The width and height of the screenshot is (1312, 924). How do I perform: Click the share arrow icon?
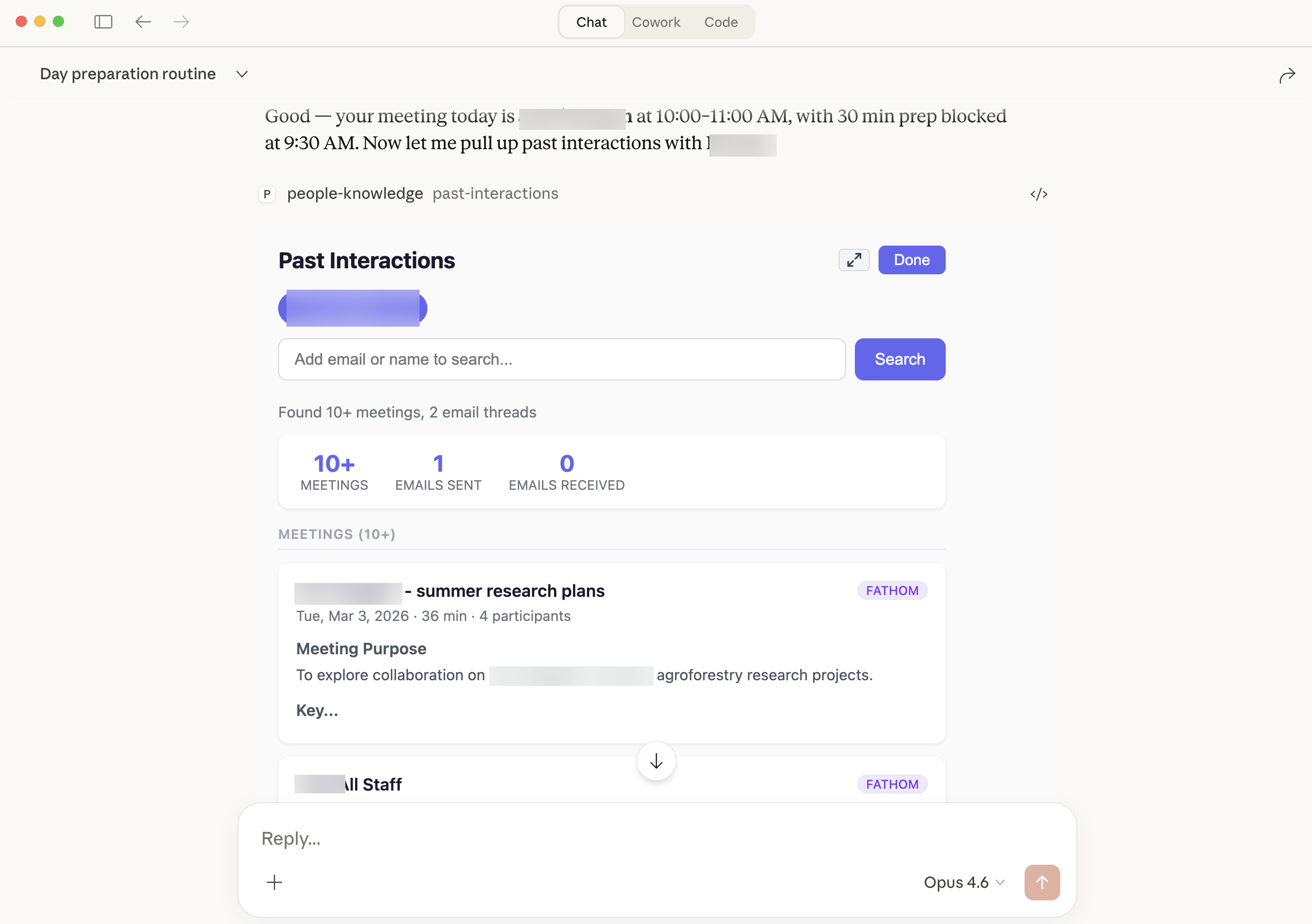pyautogui.click(x=1287, y=76)
